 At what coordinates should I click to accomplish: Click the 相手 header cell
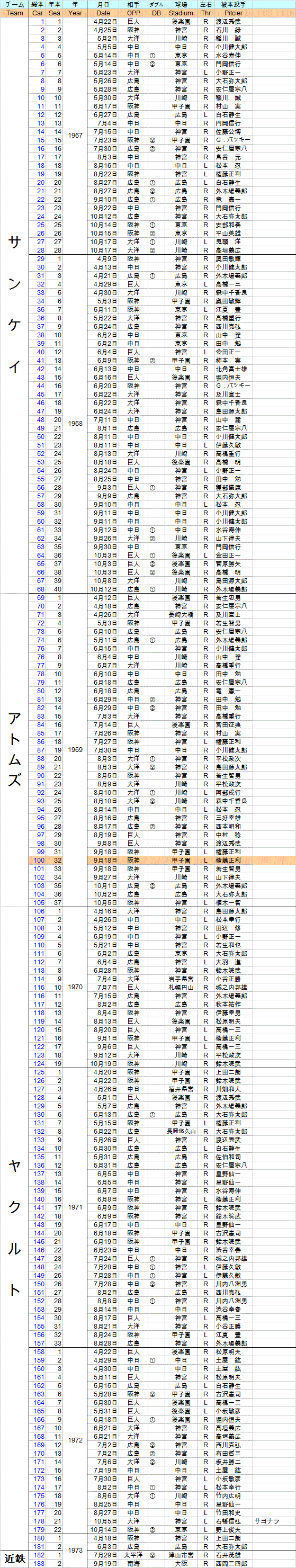133,4
